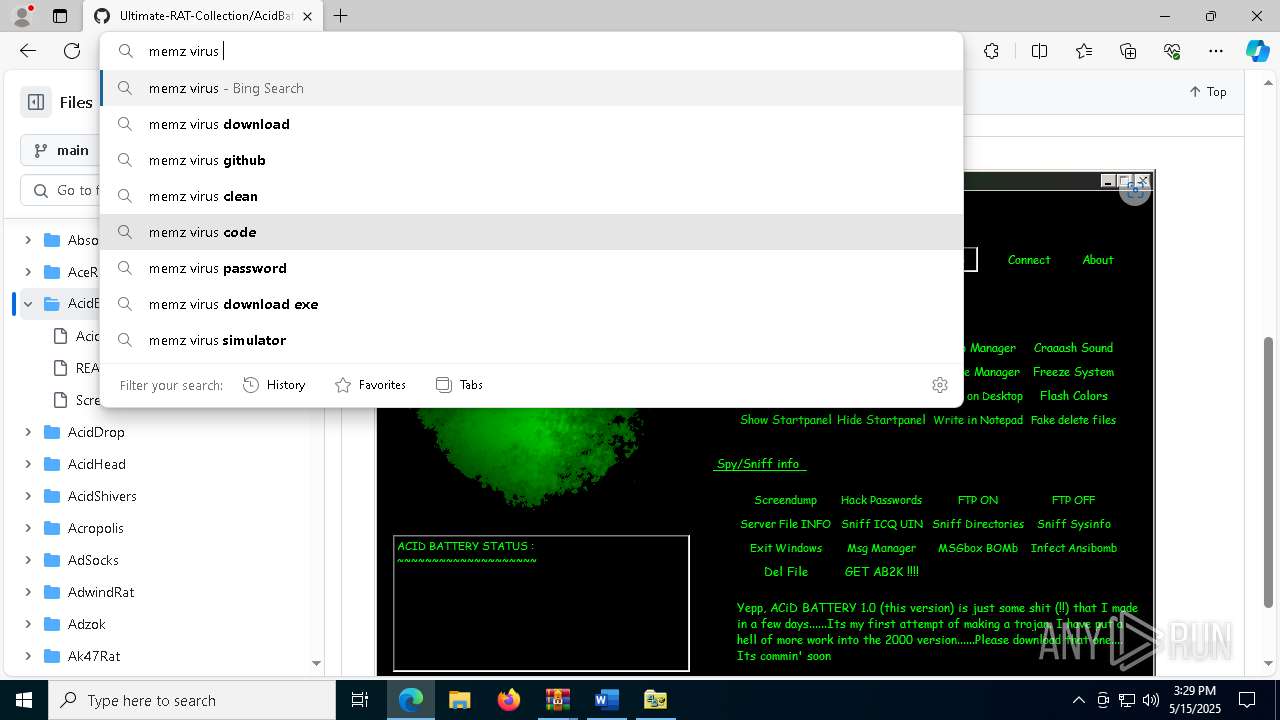Open the Extensions puzzle icon
Screen dimensions: 1280x720
click(x=991, y=51)
